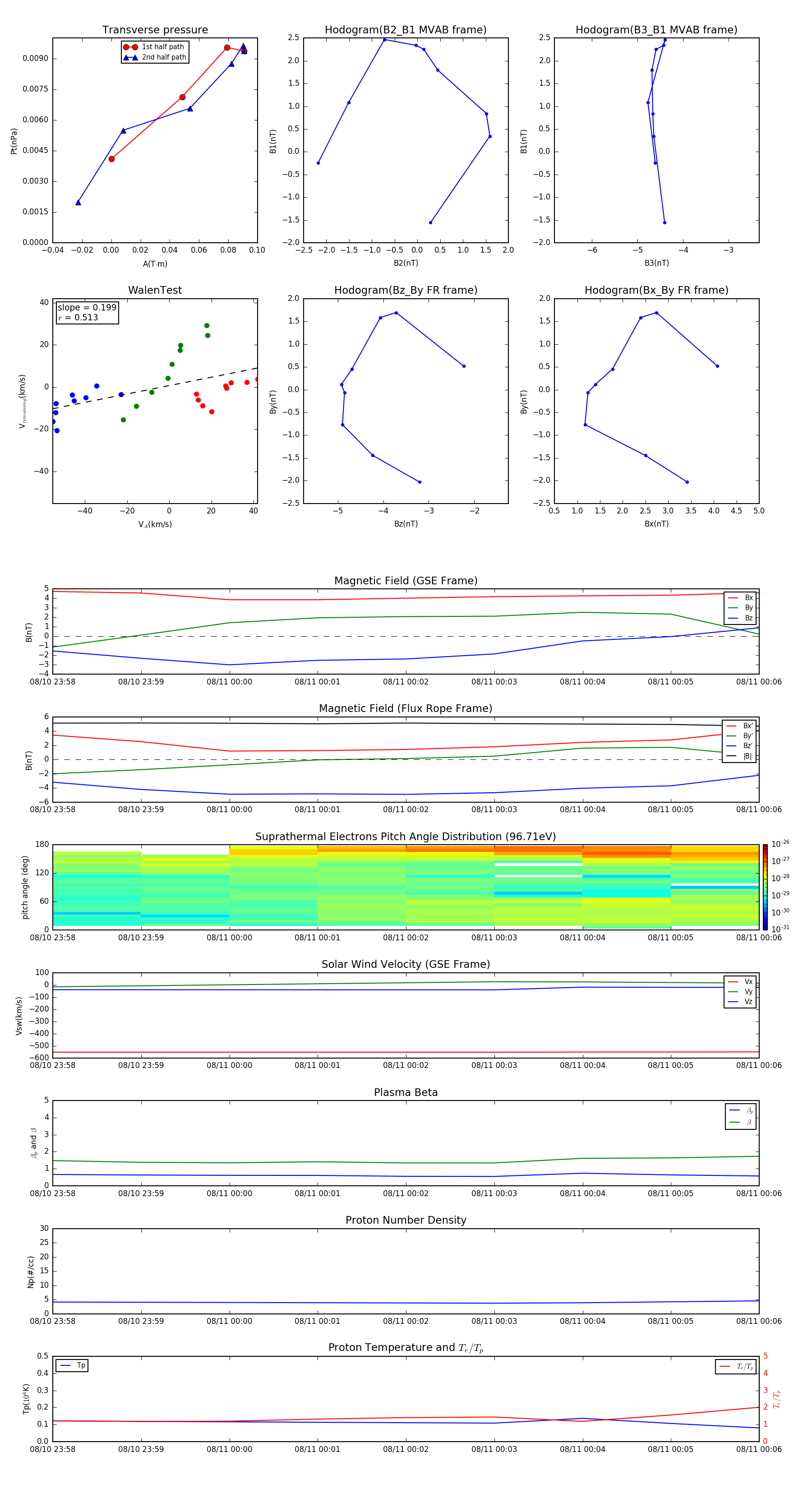
Task: Click the Vz legend entry
Action: (x=740, y=1002)
